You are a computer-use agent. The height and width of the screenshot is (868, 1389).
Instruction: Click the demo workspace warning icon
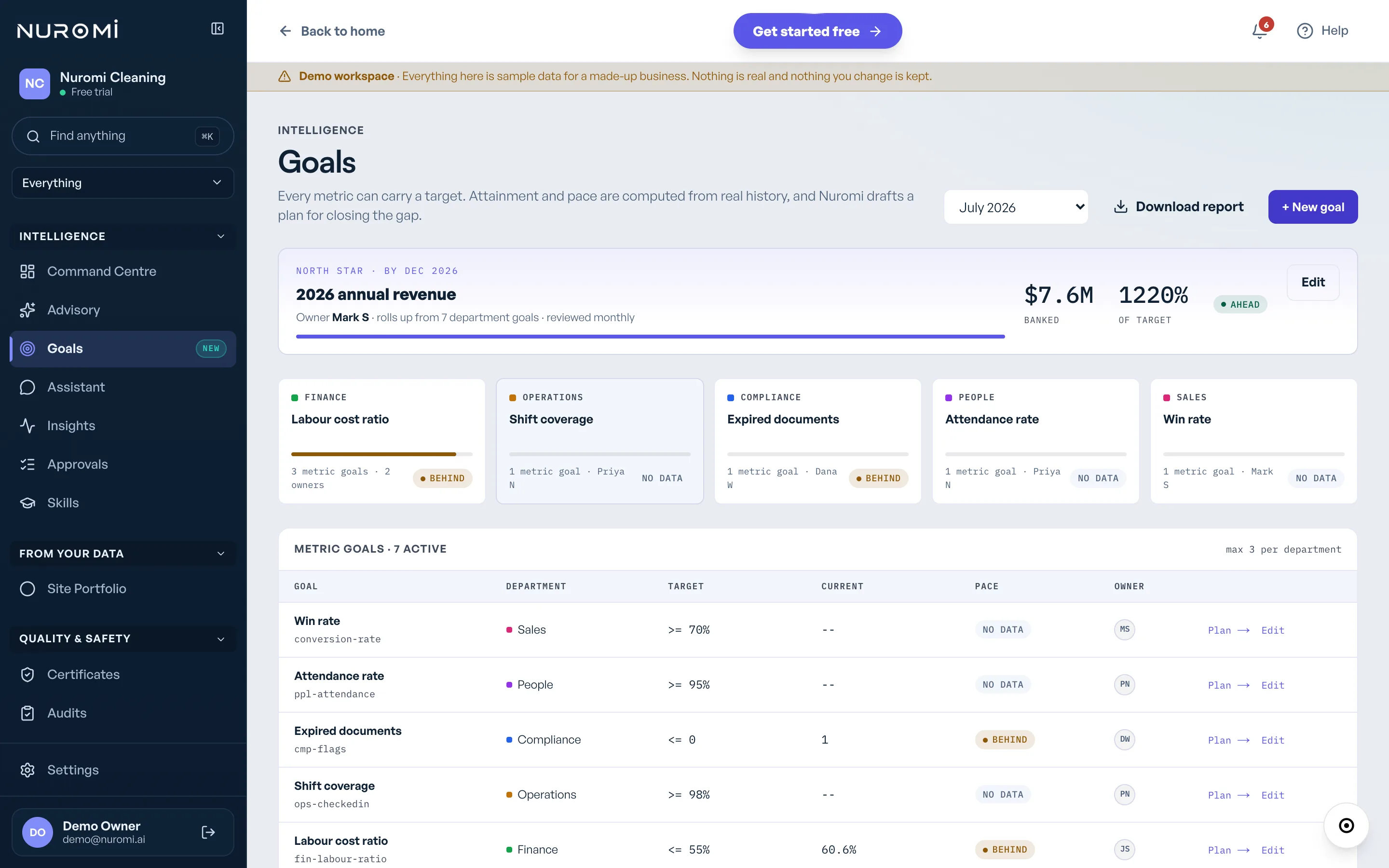(x=285, y=76)
